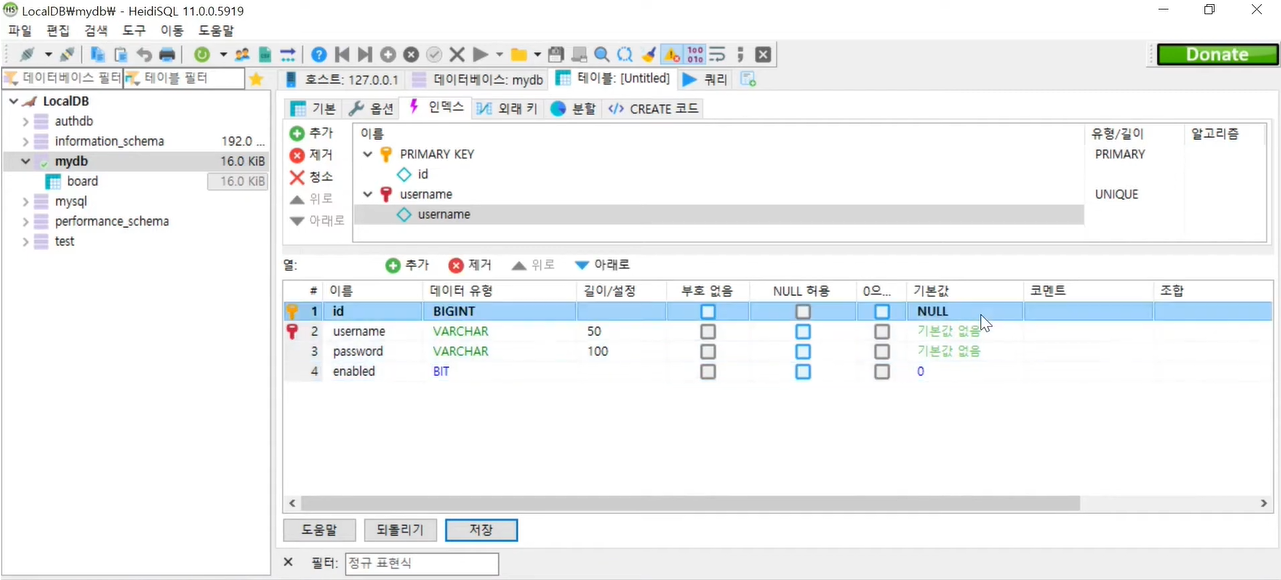Open the dropdown arrow beside the refresh icon

[x=223, y=54]
